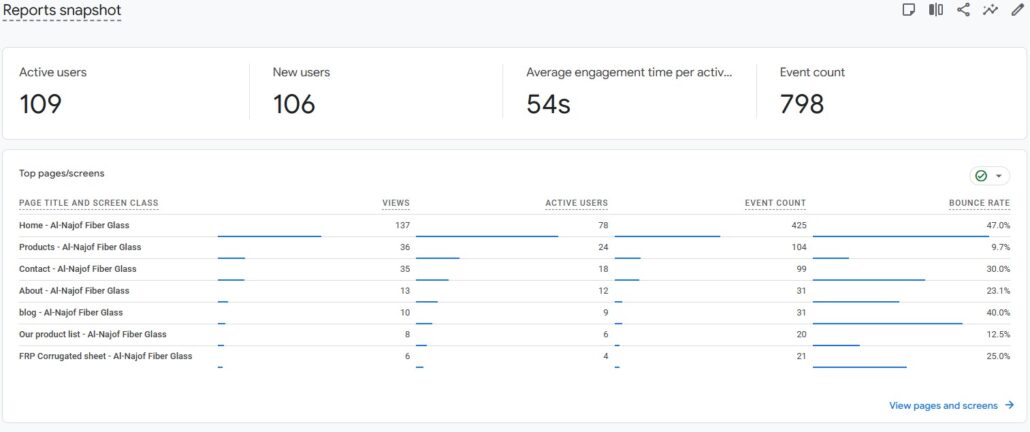Expand the data quality dropdown arrow
The image size is (1030, 432).
tap(998, 176)
